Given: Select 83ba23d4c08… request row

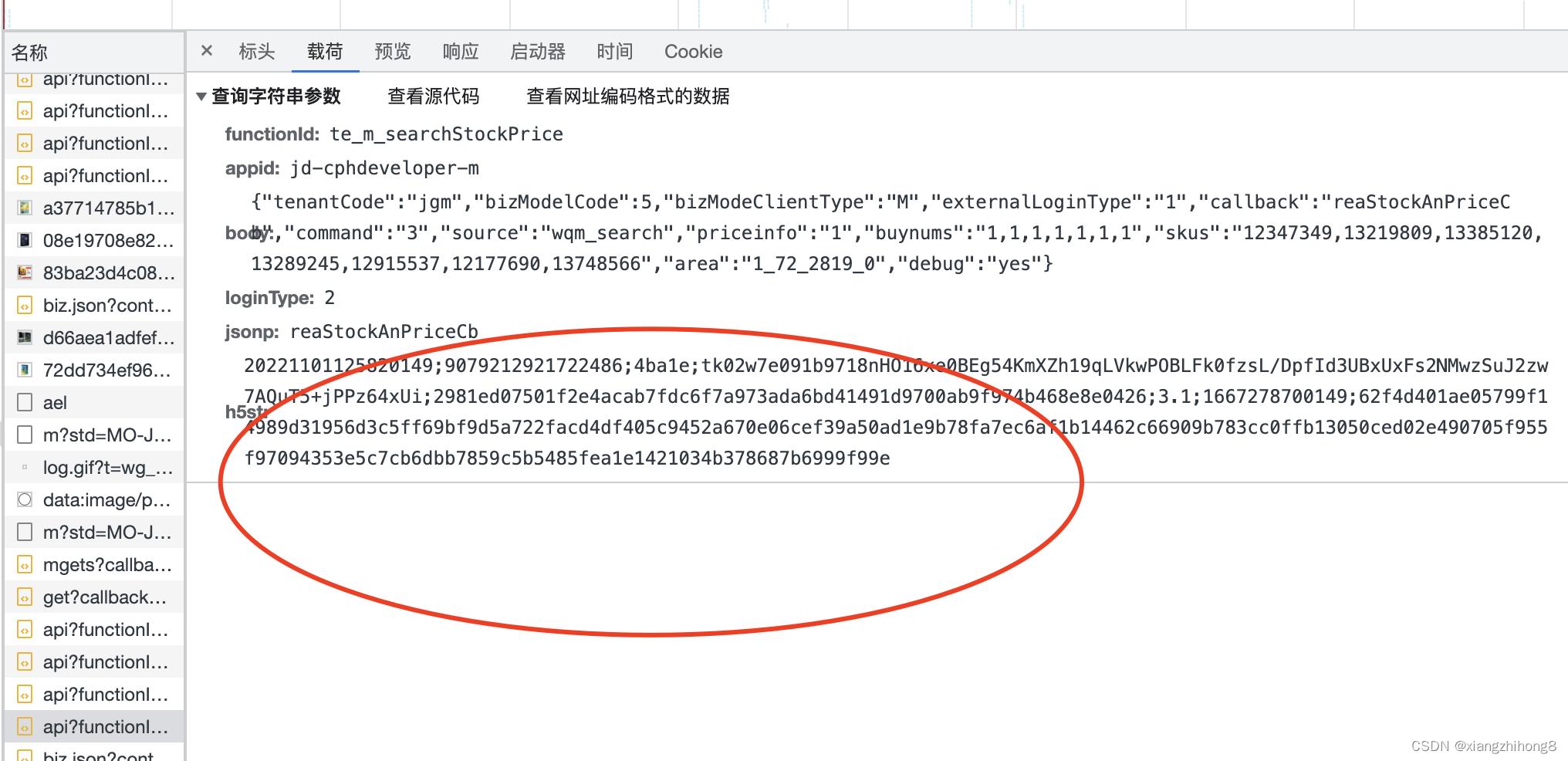Looking at the screenshot, I should [x=94, y=273].
